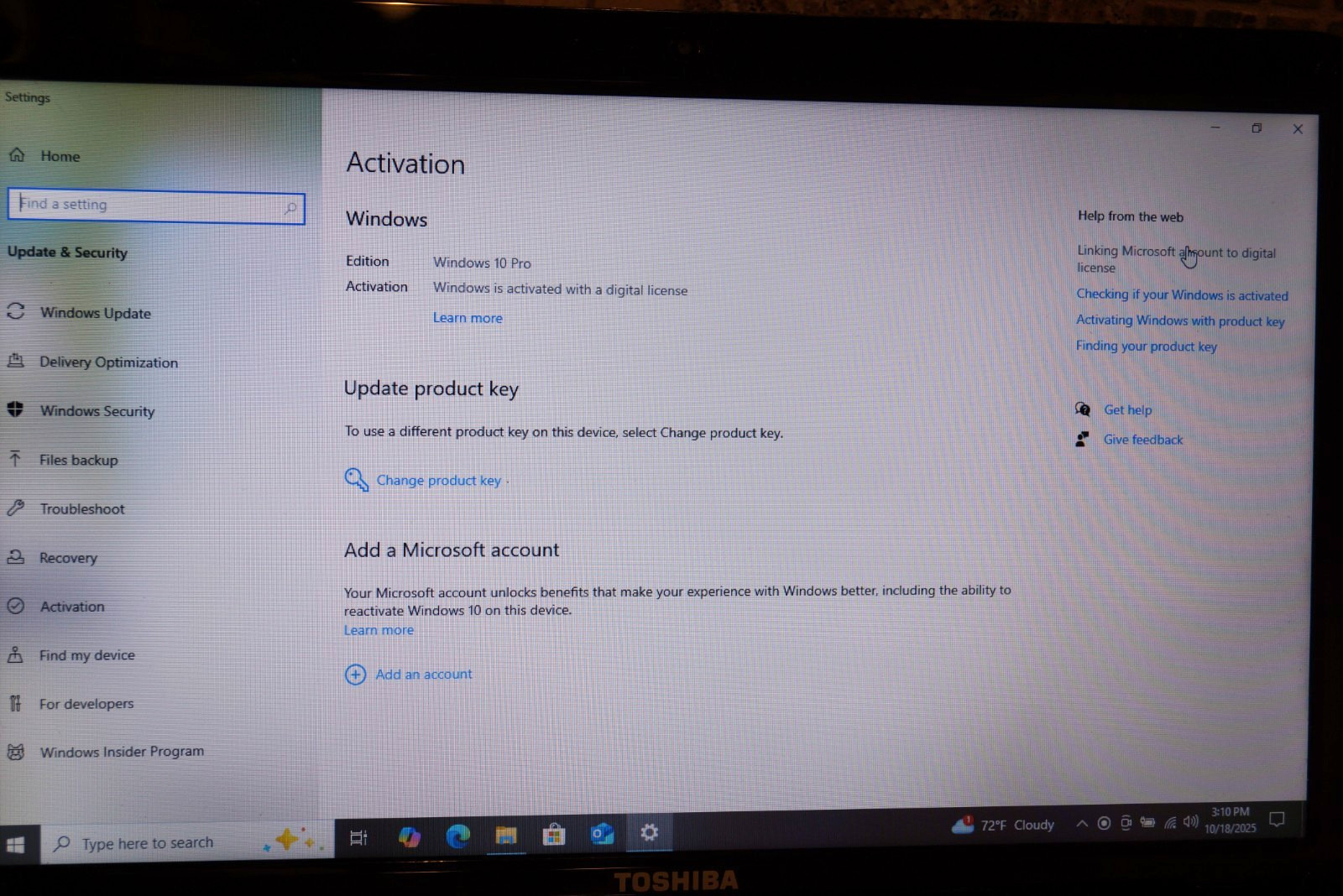Click Learn more under Microsoft account
This screenshot has height=896, width=1343.
coord(379,630)
